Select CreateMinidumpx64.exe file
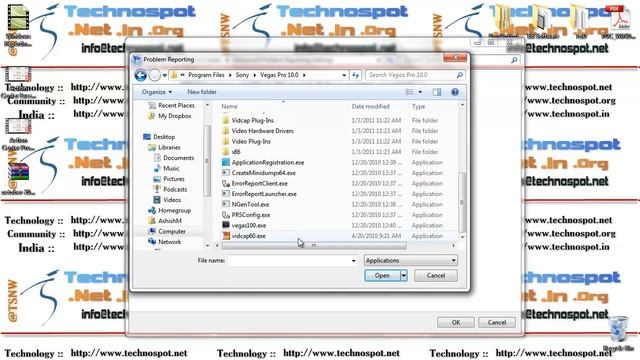 point(264,173)
